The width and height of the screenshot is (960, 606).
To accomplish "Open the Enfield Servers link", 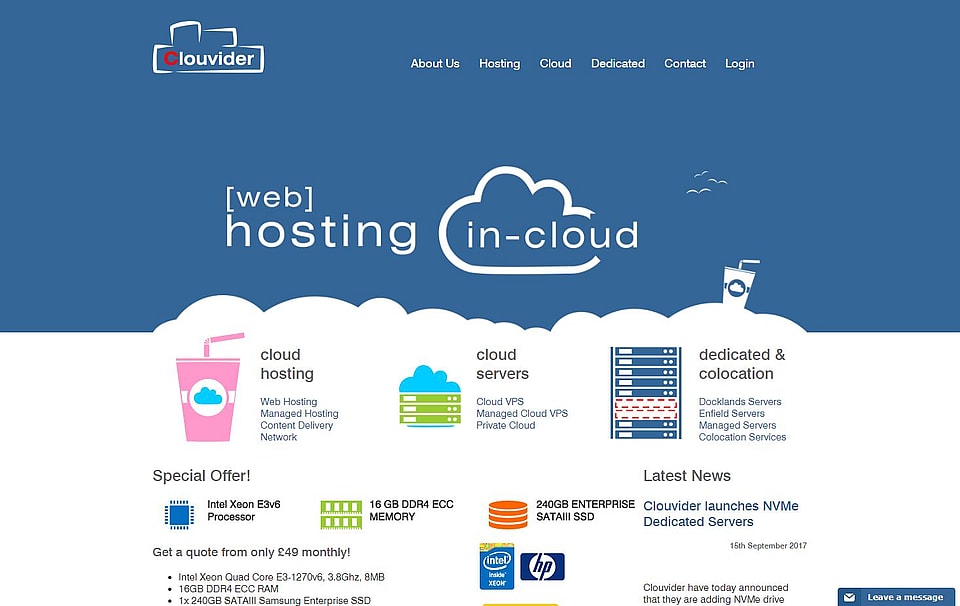I will [732, 413].
